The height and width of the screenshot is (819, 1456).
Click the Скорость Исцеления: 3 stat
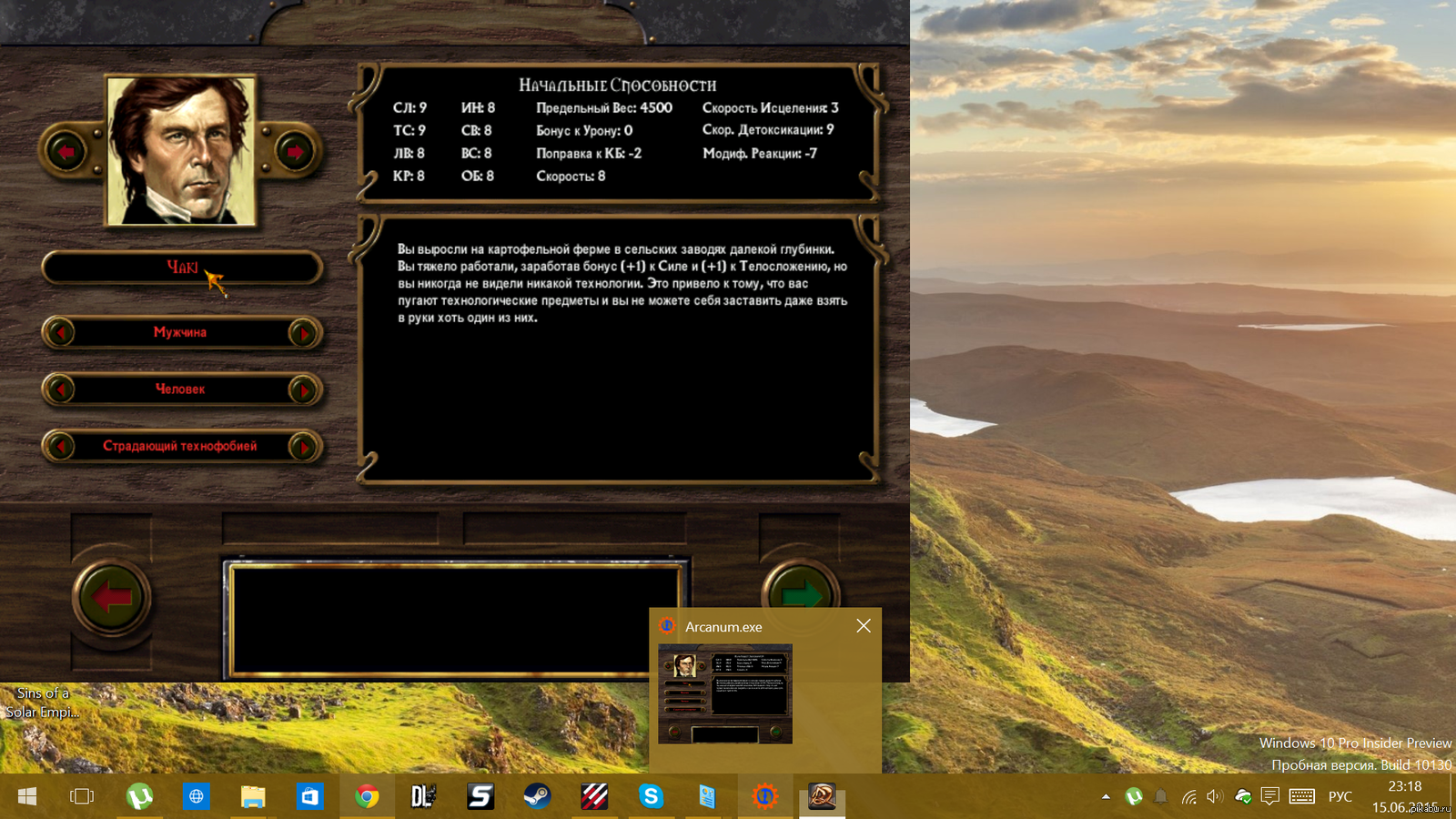pos(770,107)
